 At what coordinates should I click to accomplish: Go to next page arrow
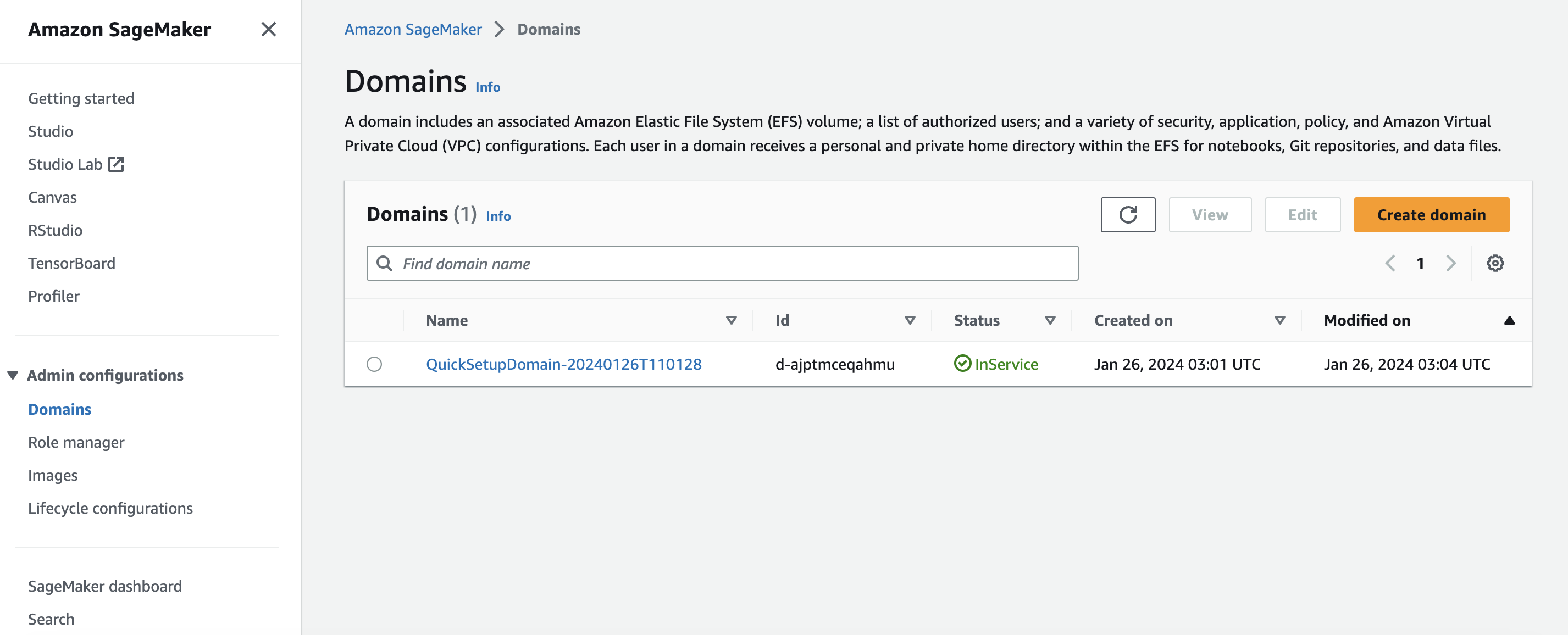1450,263
